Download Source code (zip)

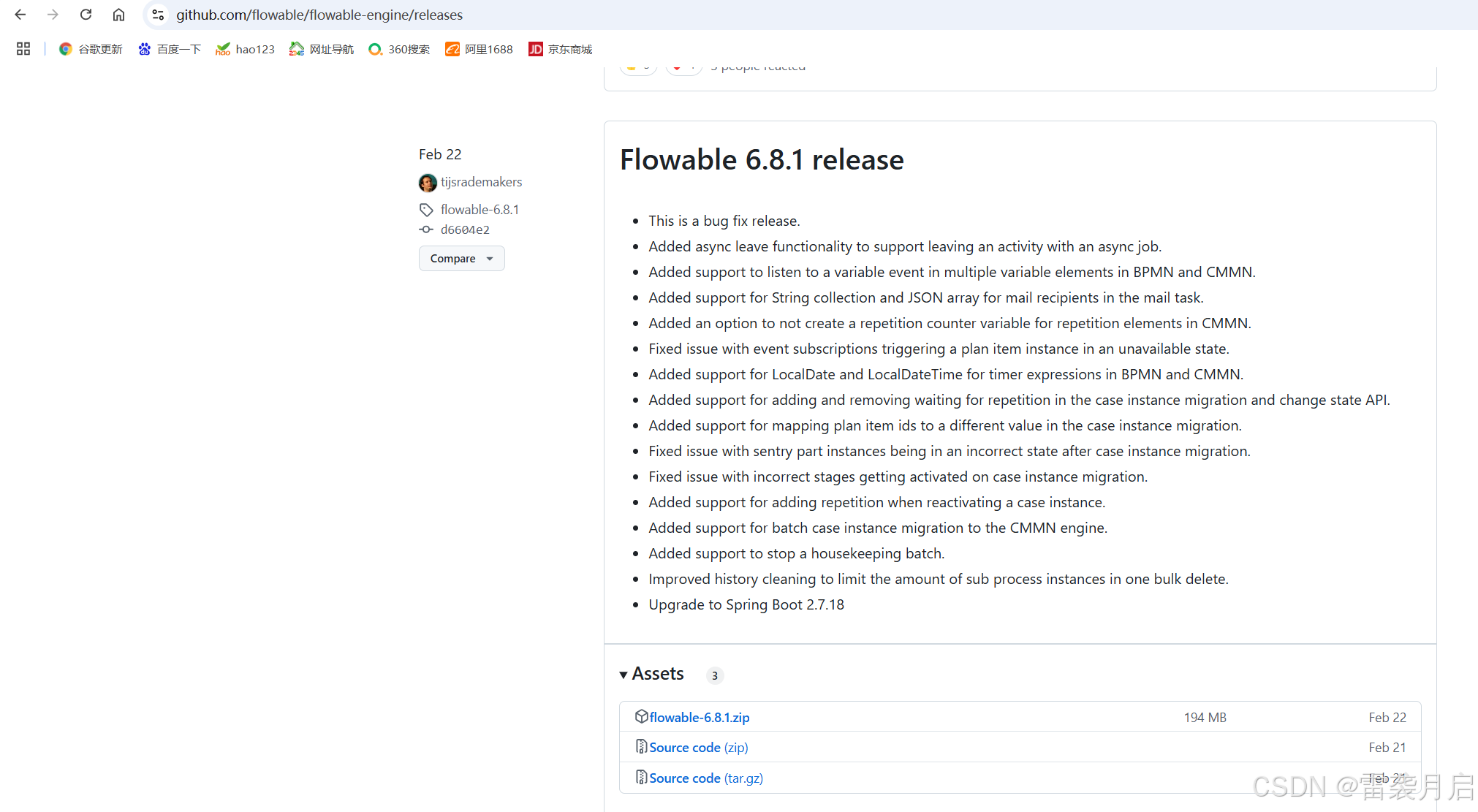[698, 748]
